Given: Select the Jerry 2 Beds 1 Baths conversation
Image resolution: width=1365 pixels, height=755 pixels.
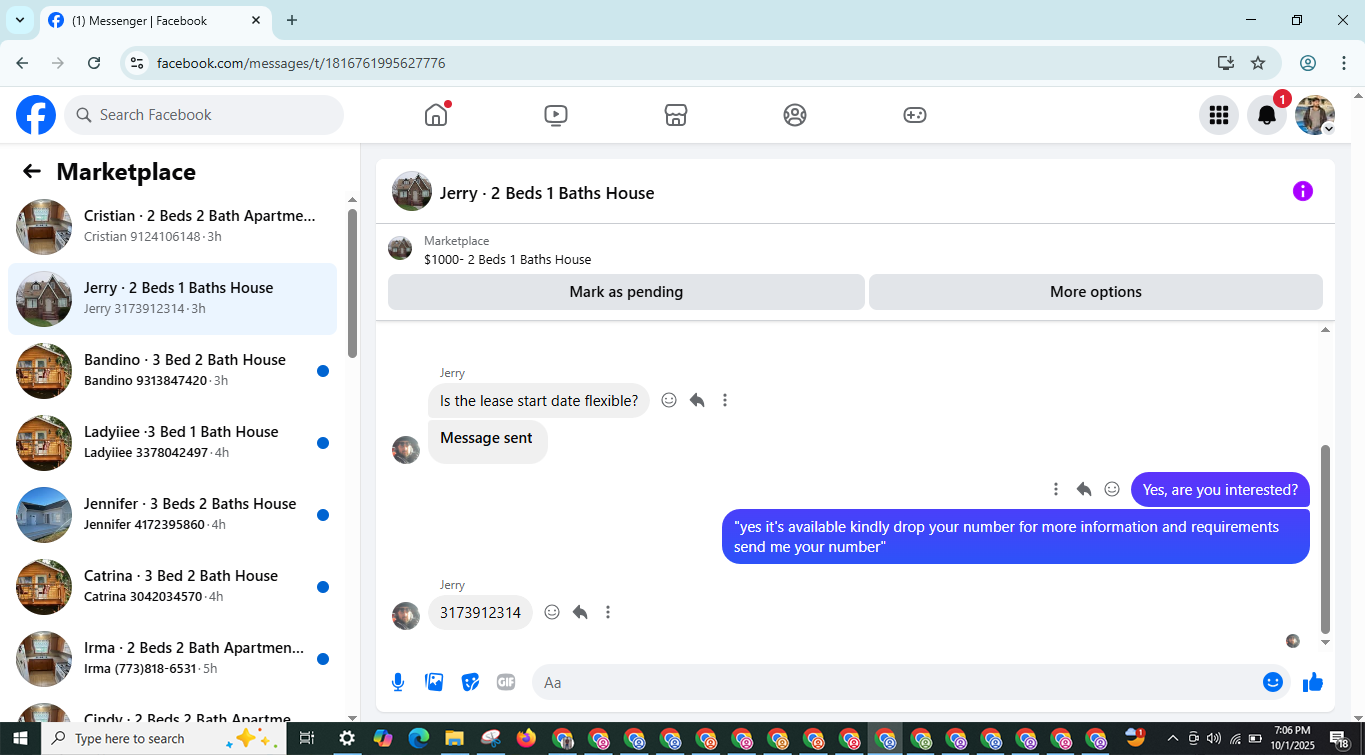Looking at the screenshot, I should pyautogui.click(x=172, y=299).
